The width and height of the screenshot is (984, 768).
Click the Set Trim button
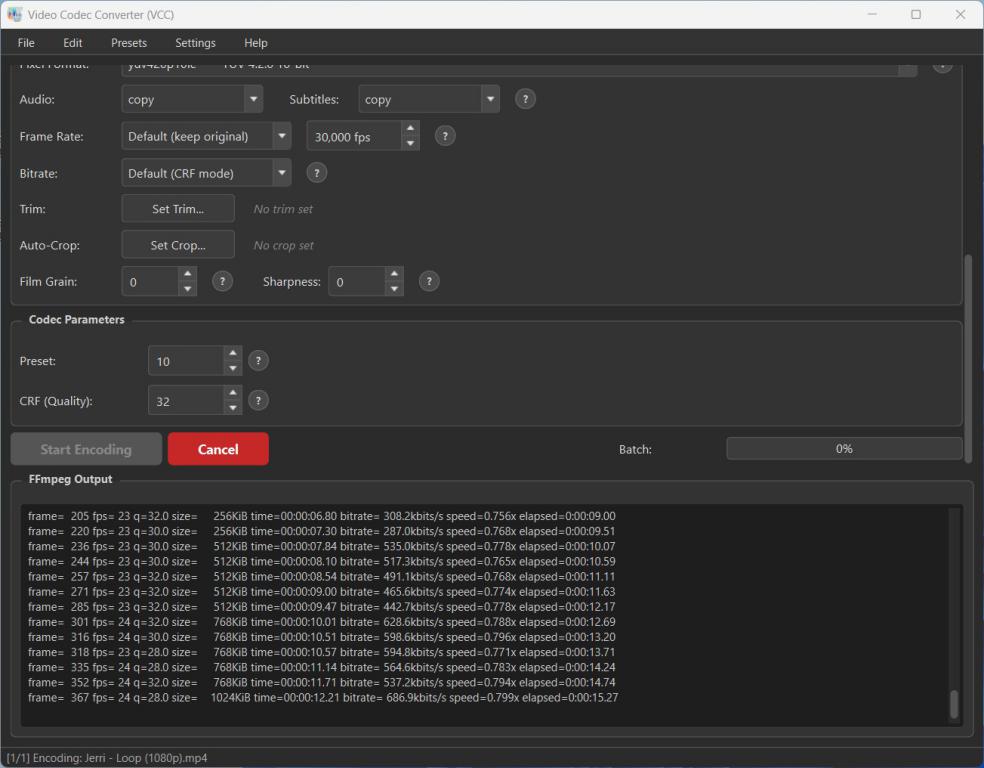178,209
